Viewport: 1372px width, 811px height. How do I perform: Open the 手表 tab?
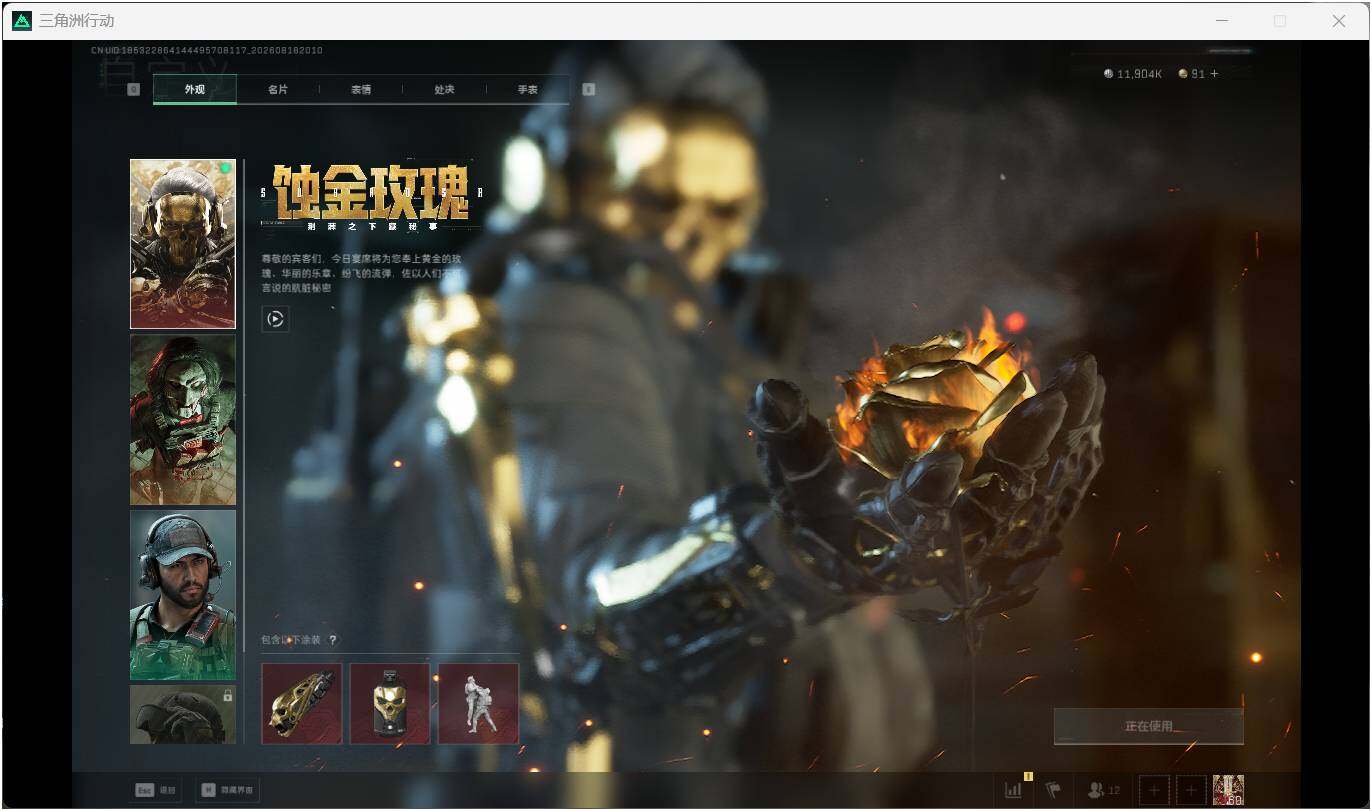[527, 89]
